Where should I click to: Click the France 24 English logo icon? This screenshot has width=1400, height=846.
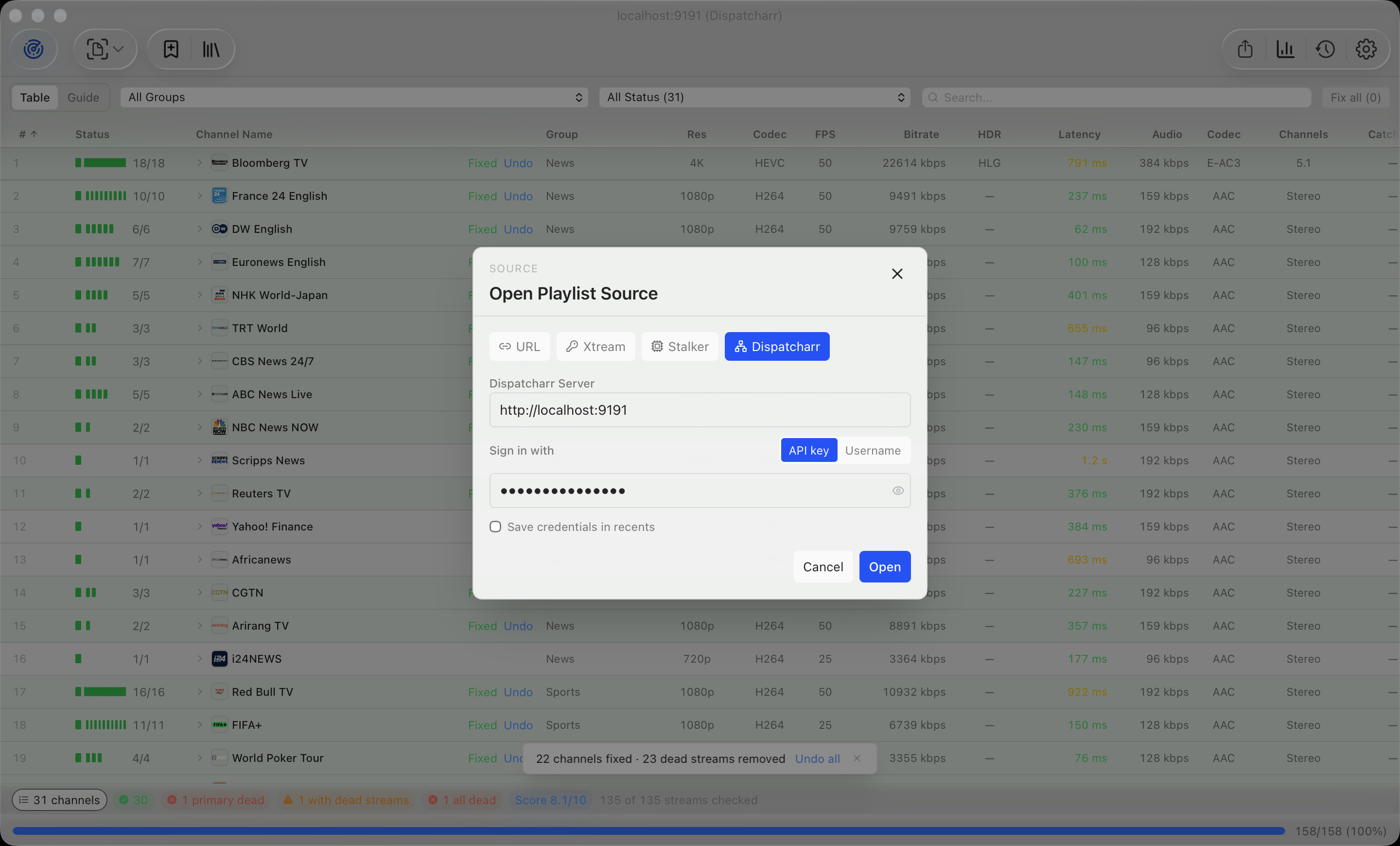pyautogui.click(x=219, y=195)
